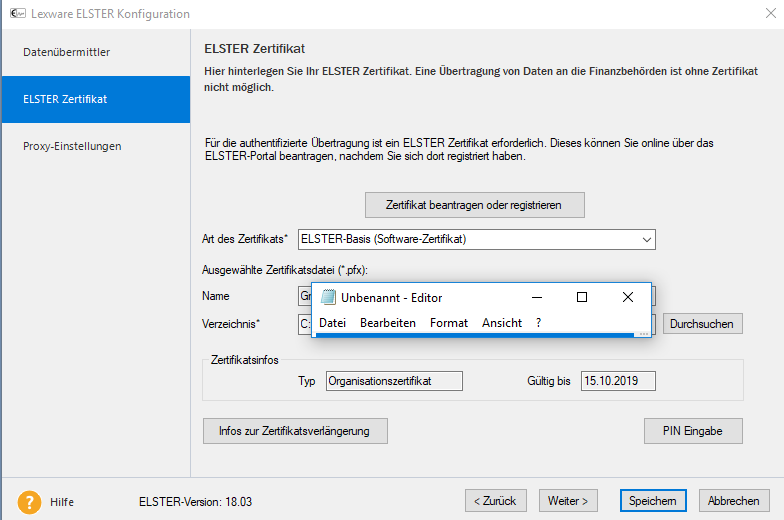The width and height of the screenshot is (784, 520).
Task: Open the Art des Zertifikats dropdown
Action: 646,240
